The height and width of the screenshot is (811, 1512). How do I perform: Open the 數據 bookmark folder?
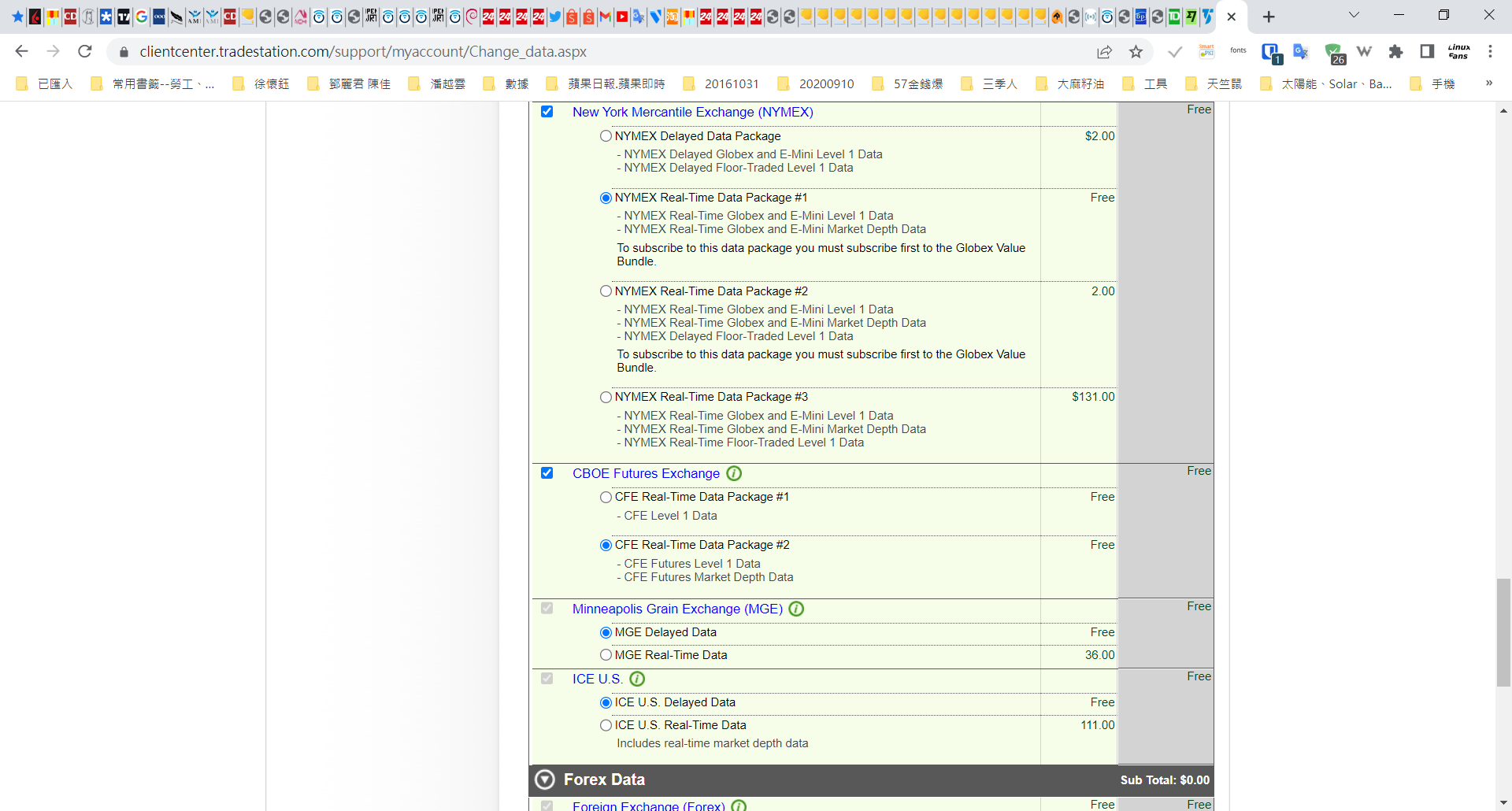pyautogui.click(x=506, y=83)
